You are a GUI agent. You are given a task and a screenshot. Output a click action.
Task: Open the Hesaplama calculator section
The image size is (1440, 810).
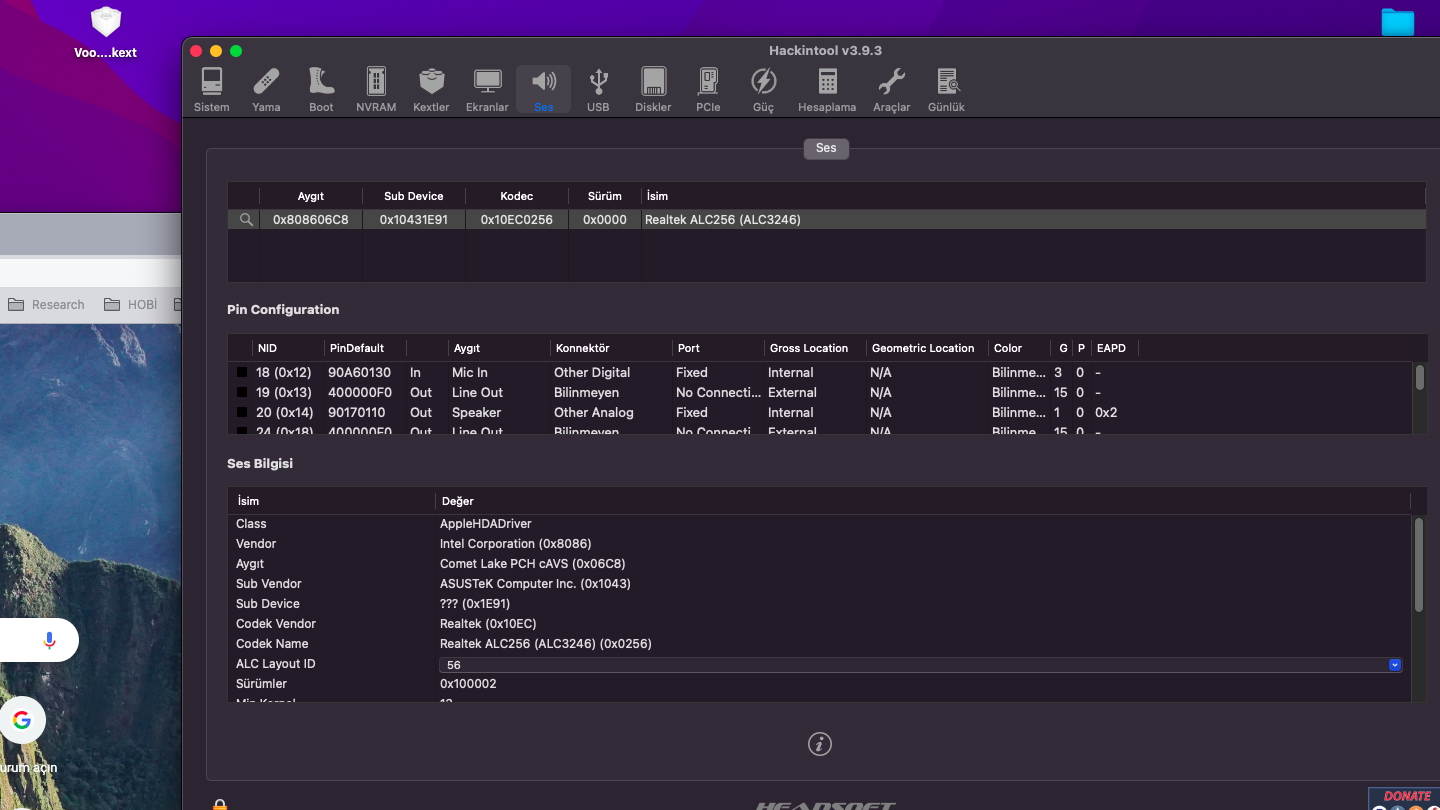tap(827, 89)
